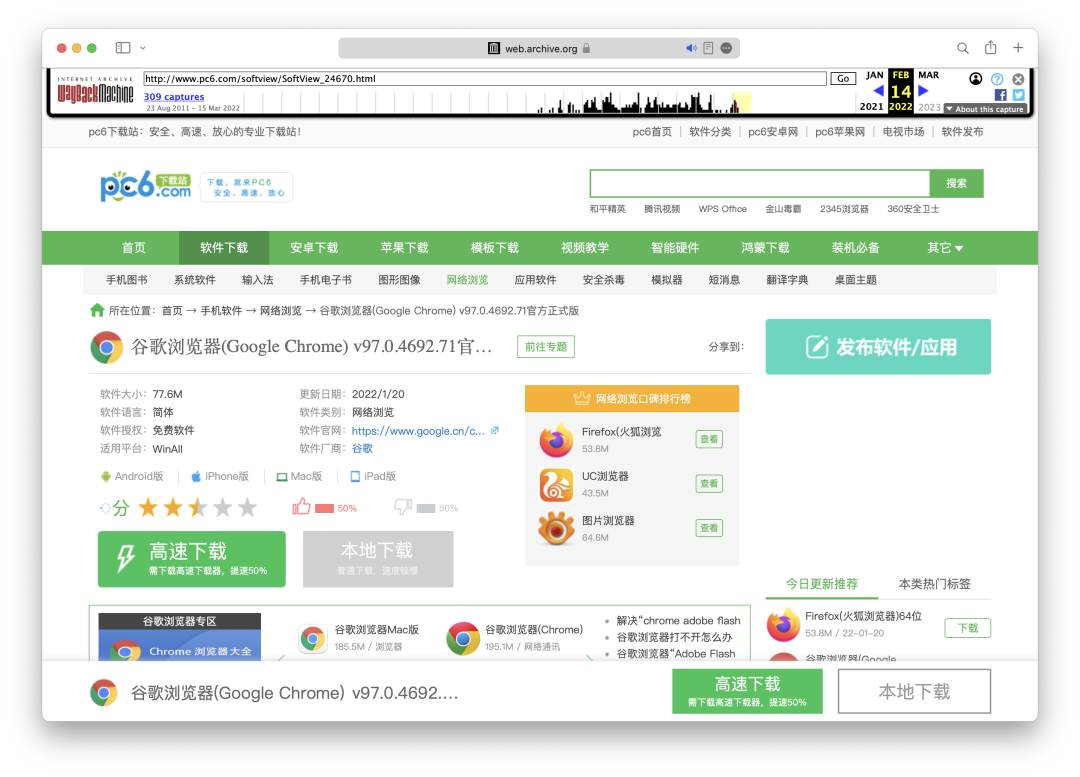Viewport: 1080px width, 777px height.
Task: Click the home icon in breadcrumb
Action: 97,310
